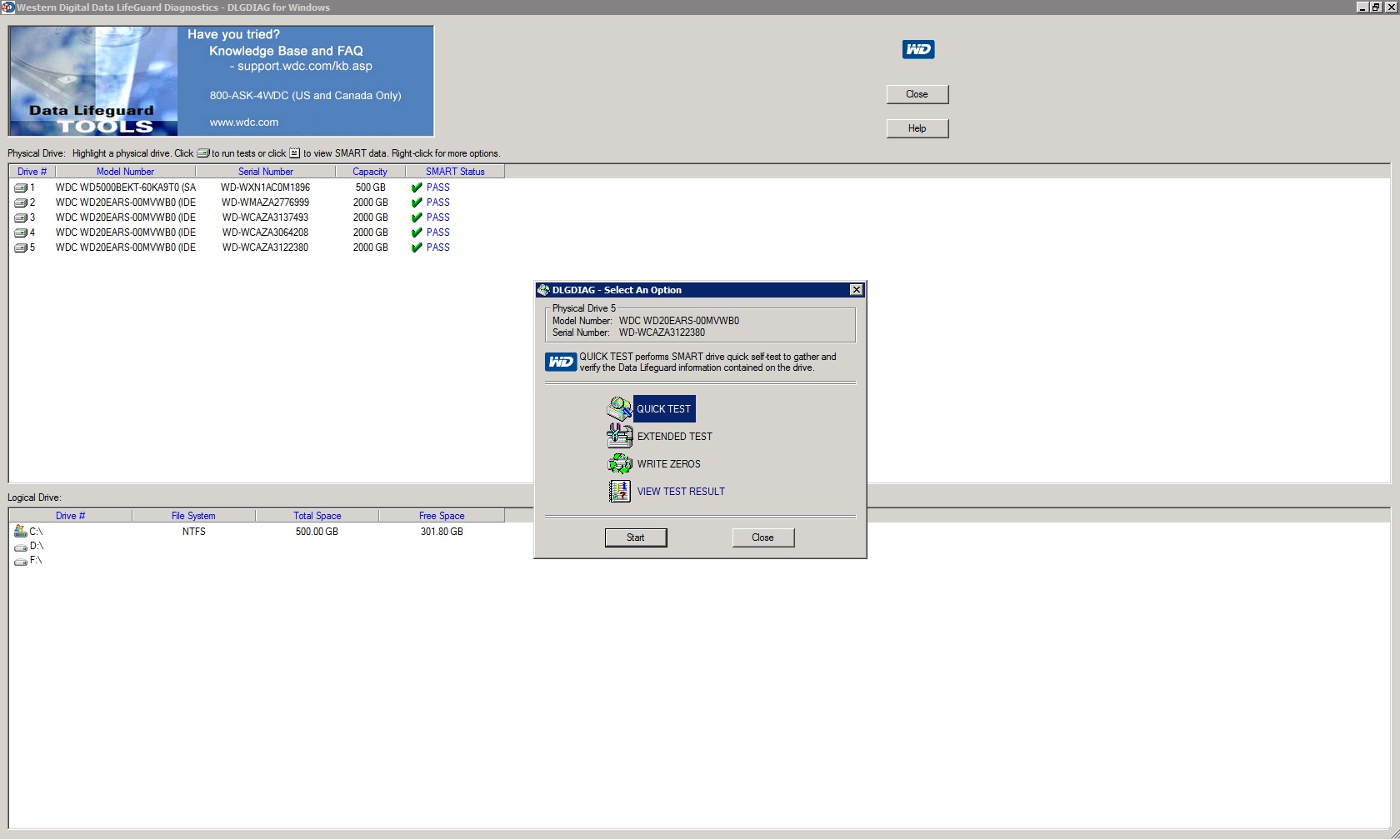
Task: Select serial number WD-WCAZA3137493
Action: 265,217
